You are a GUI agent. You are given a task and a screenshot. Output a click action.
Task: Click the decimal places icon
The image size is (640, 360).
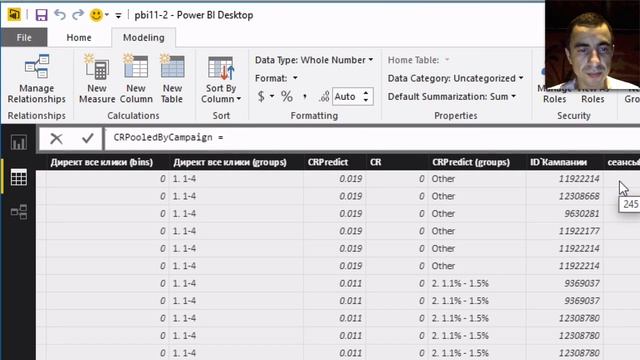pyautogui.click(x=324, y=97)
